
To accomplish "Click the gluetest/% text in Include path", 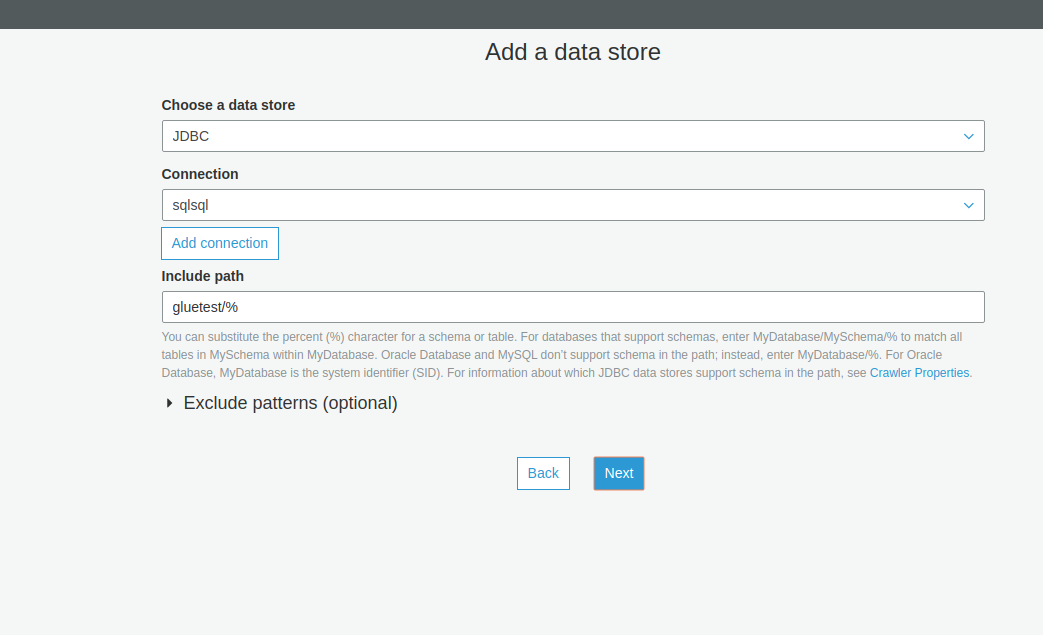I will 205,307.
